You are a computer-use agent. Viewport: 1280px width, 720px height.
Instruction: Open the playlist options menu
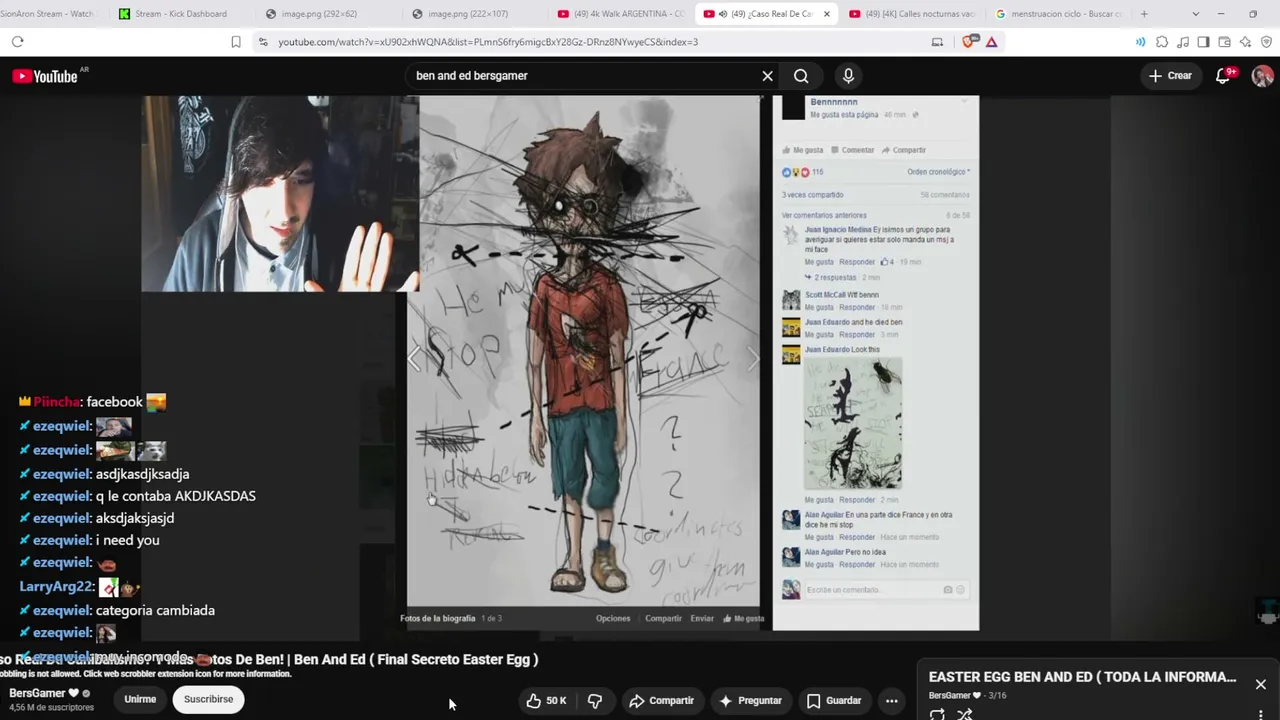[1260, 714]
